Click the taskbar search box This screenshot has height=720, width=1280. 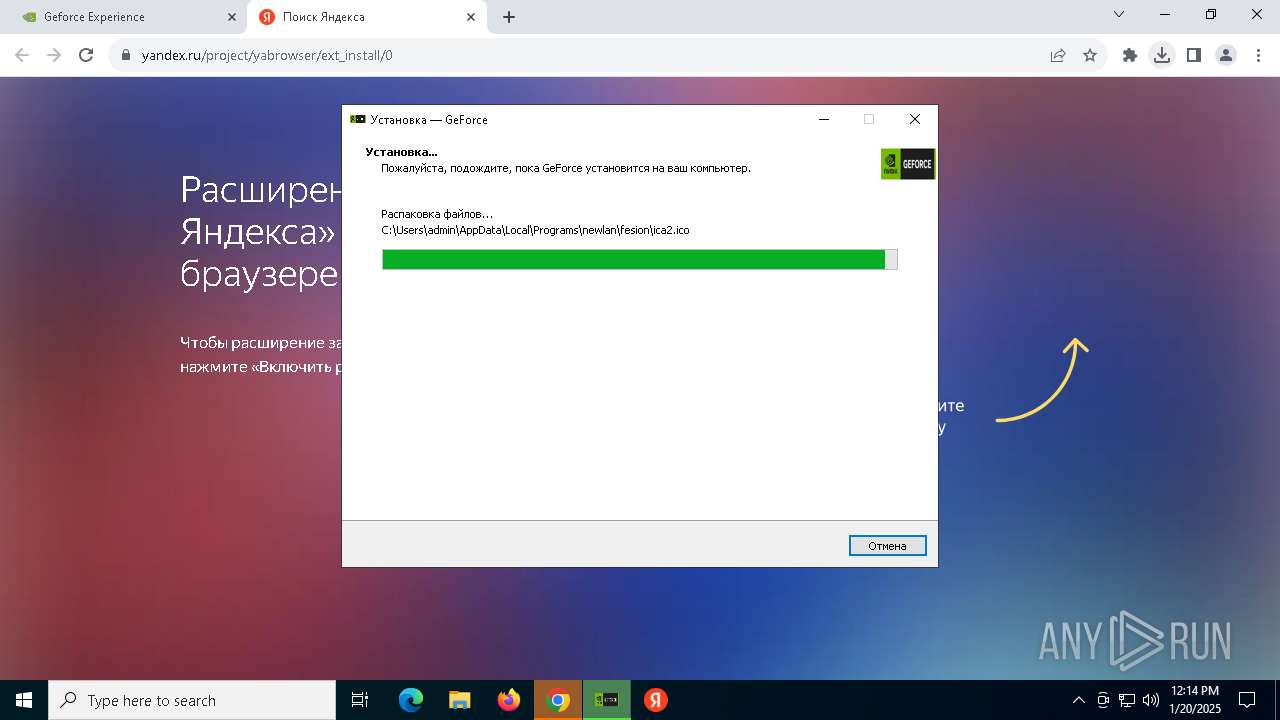(192, 700)
